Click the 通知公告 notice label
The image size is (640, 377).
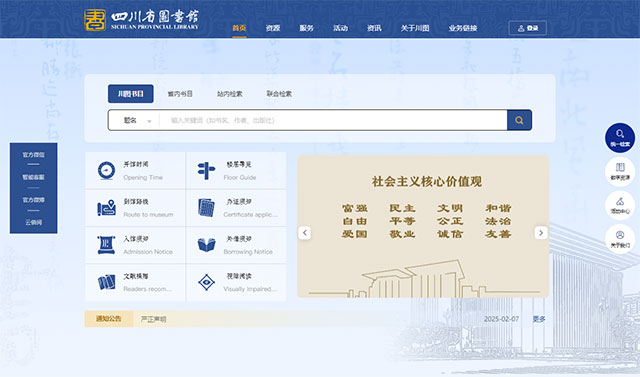click(x=109, y=319)
